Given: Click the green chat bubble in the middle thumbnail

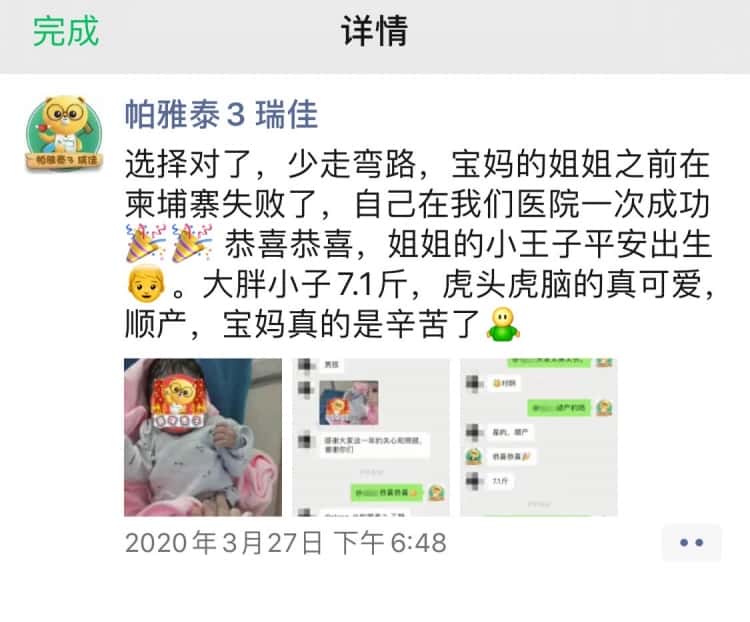Looking at the screenshot, I should pos(386,492).
